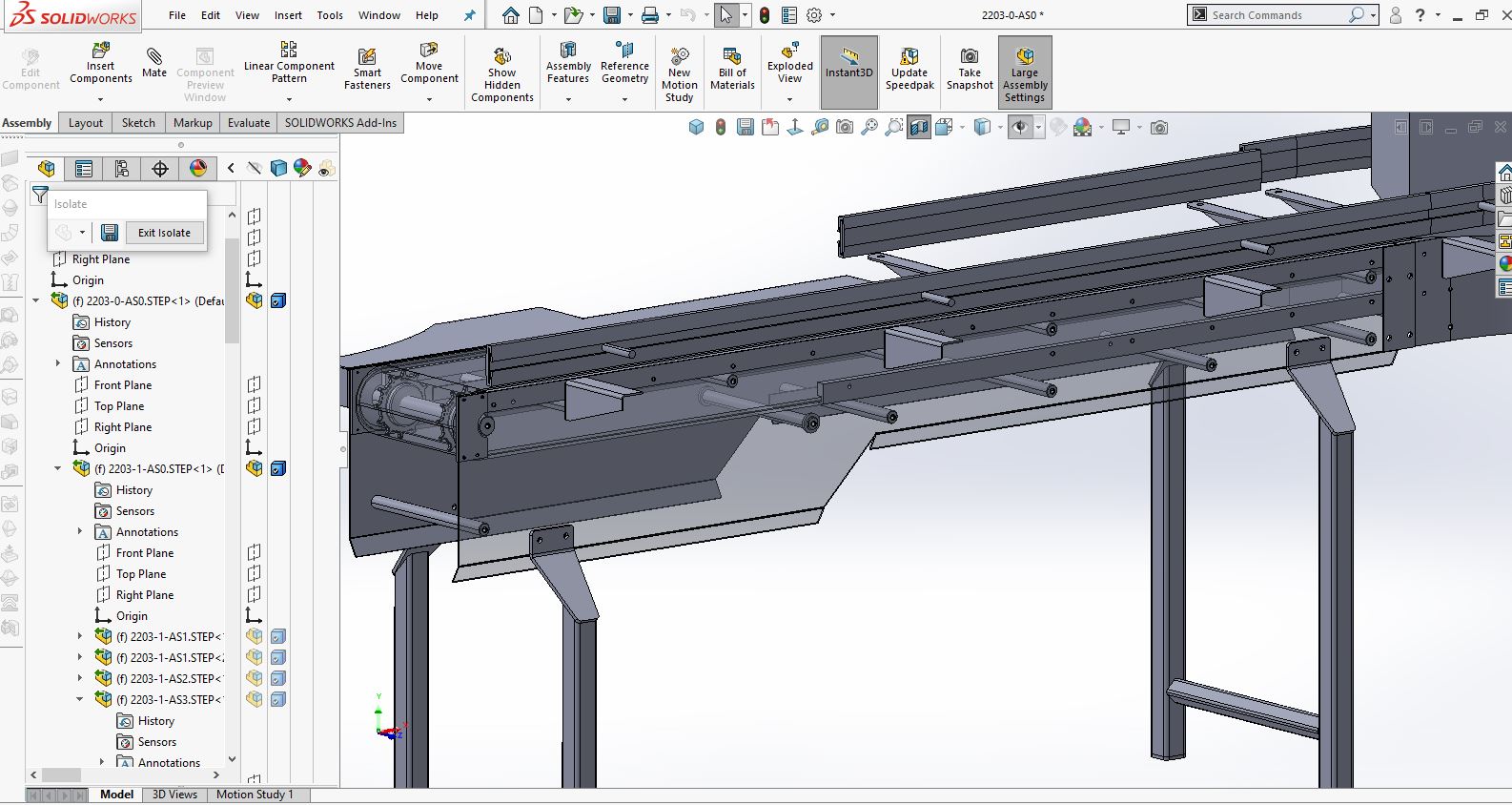This screenshot has height=805, width=1512.
Task: Open the ConfigurationManager tab
Action: click(122, 169)
